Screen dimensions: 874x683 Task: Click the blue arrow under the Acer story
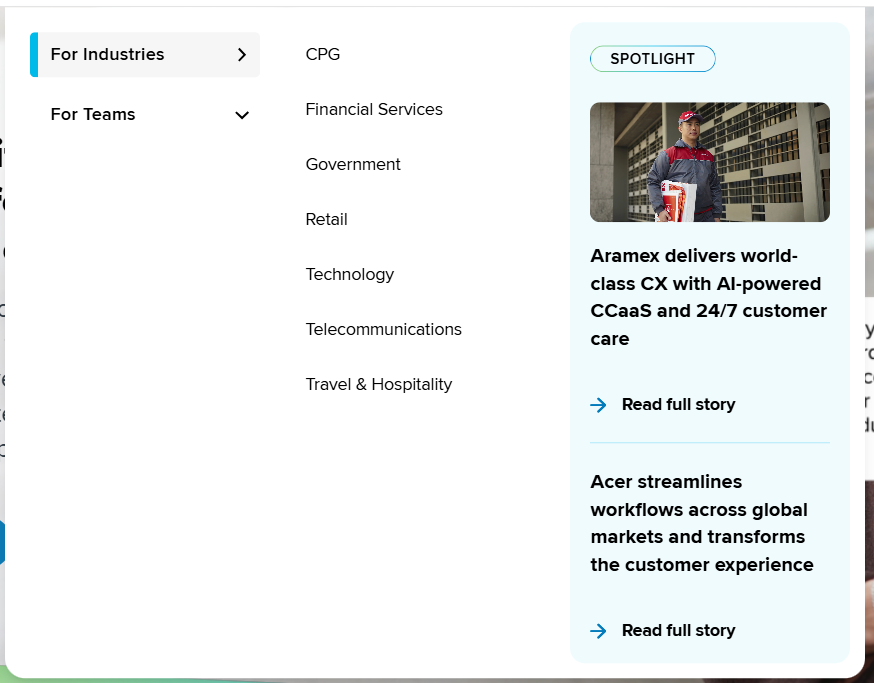point(599,631)
